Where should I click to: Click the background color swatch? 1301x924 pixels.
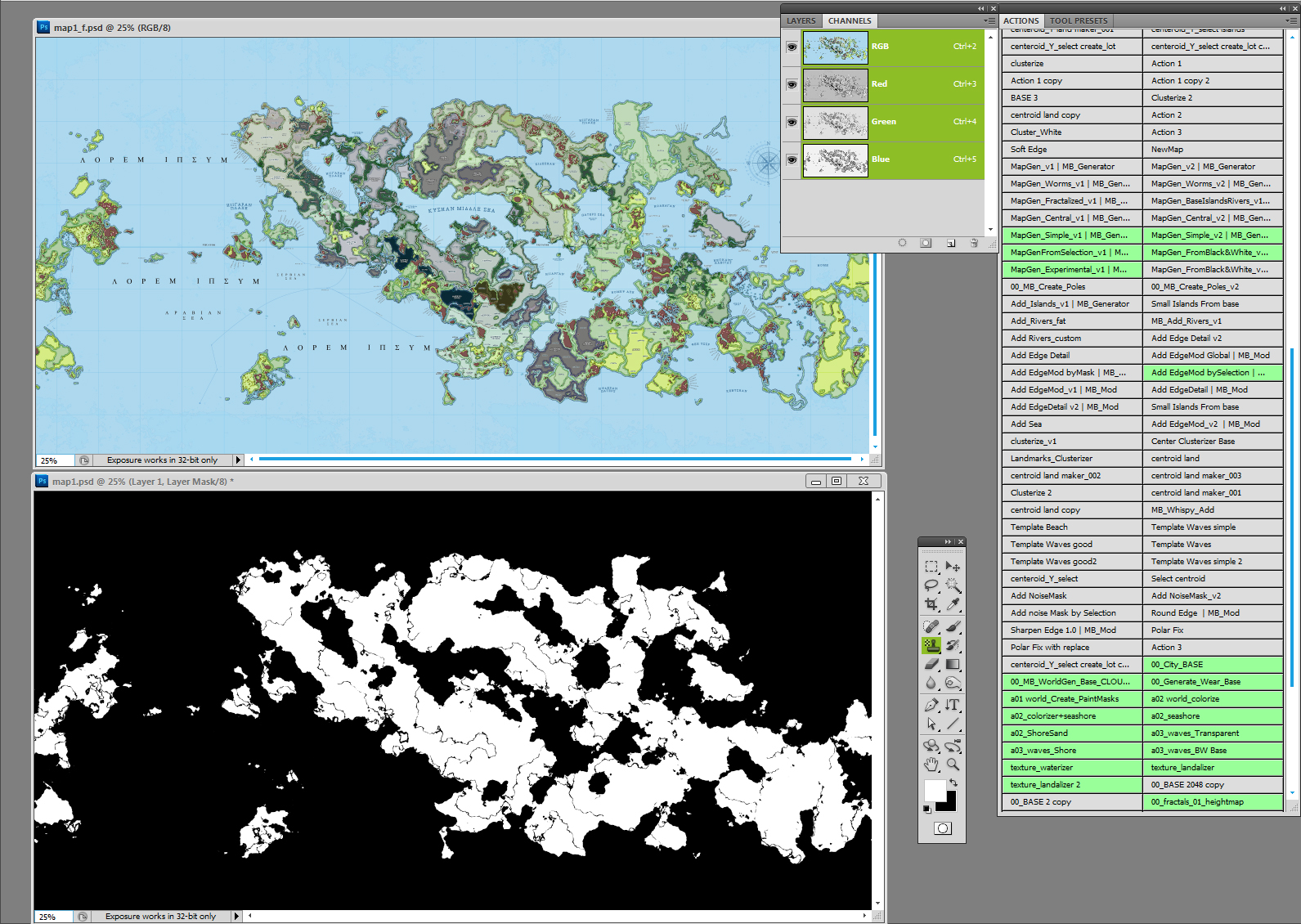(949, 804)
